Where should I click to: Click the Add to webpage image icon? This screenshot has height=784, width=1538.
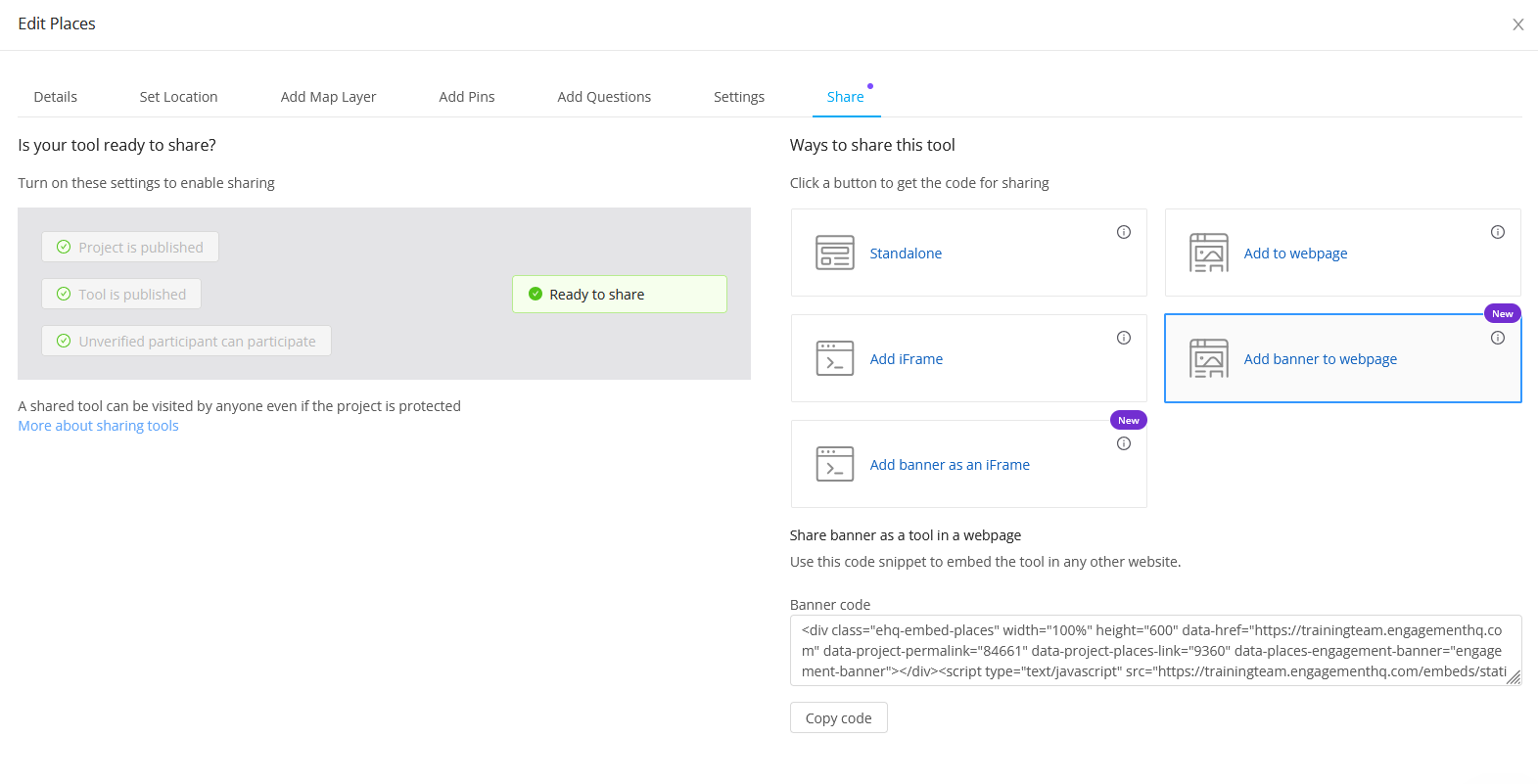click(x=1209, y=253)
